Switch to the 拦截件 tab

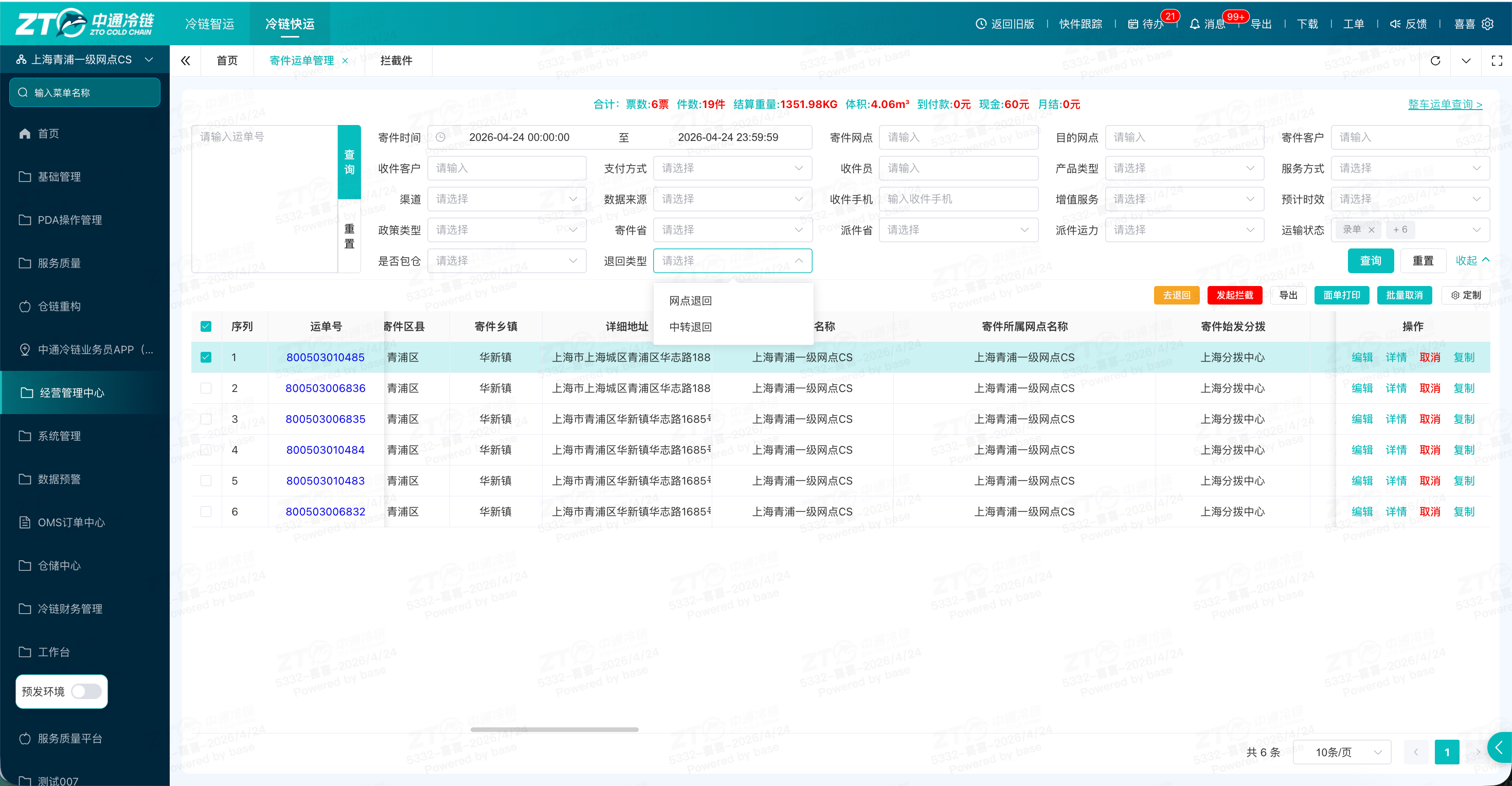tap(396, 61)
